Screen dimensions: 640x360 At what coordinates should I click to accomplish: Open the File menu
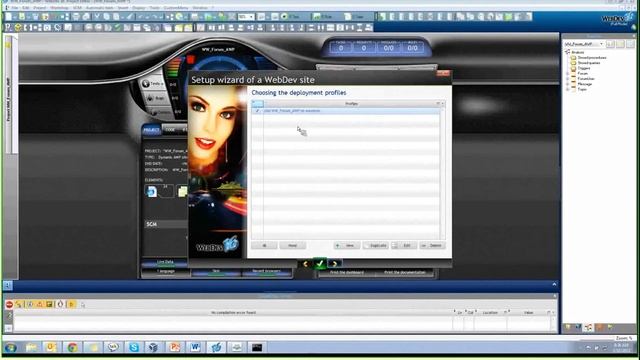(x=14, y=7)
